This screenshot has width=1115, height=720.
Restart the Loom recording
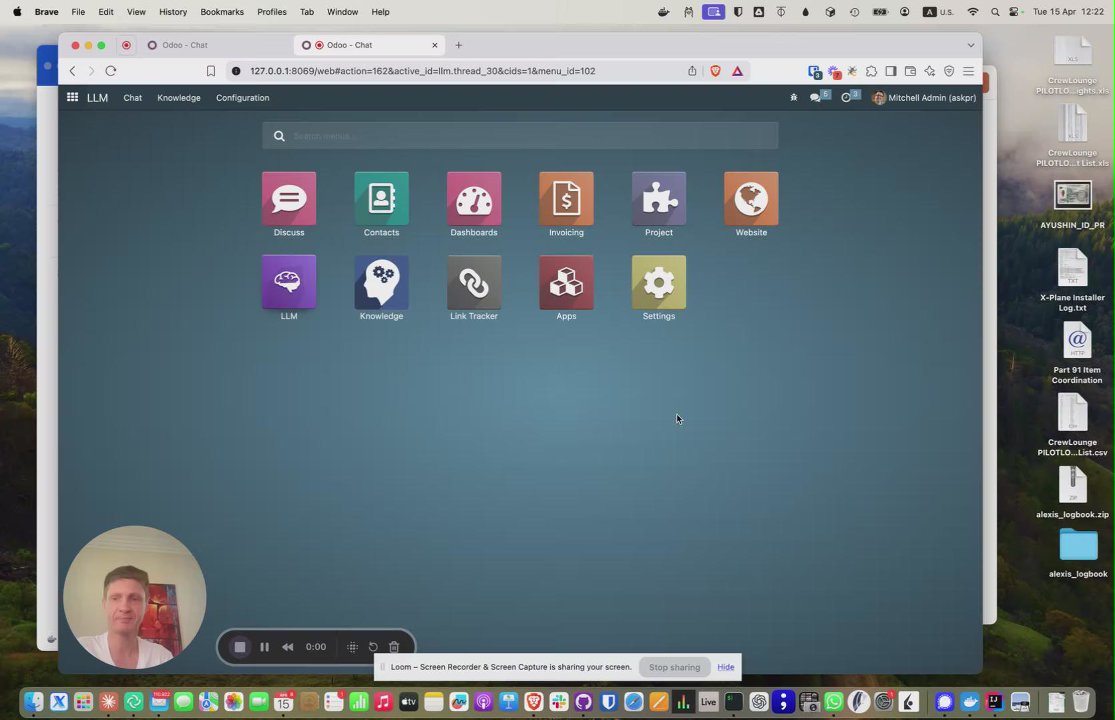tap(373, 647)
